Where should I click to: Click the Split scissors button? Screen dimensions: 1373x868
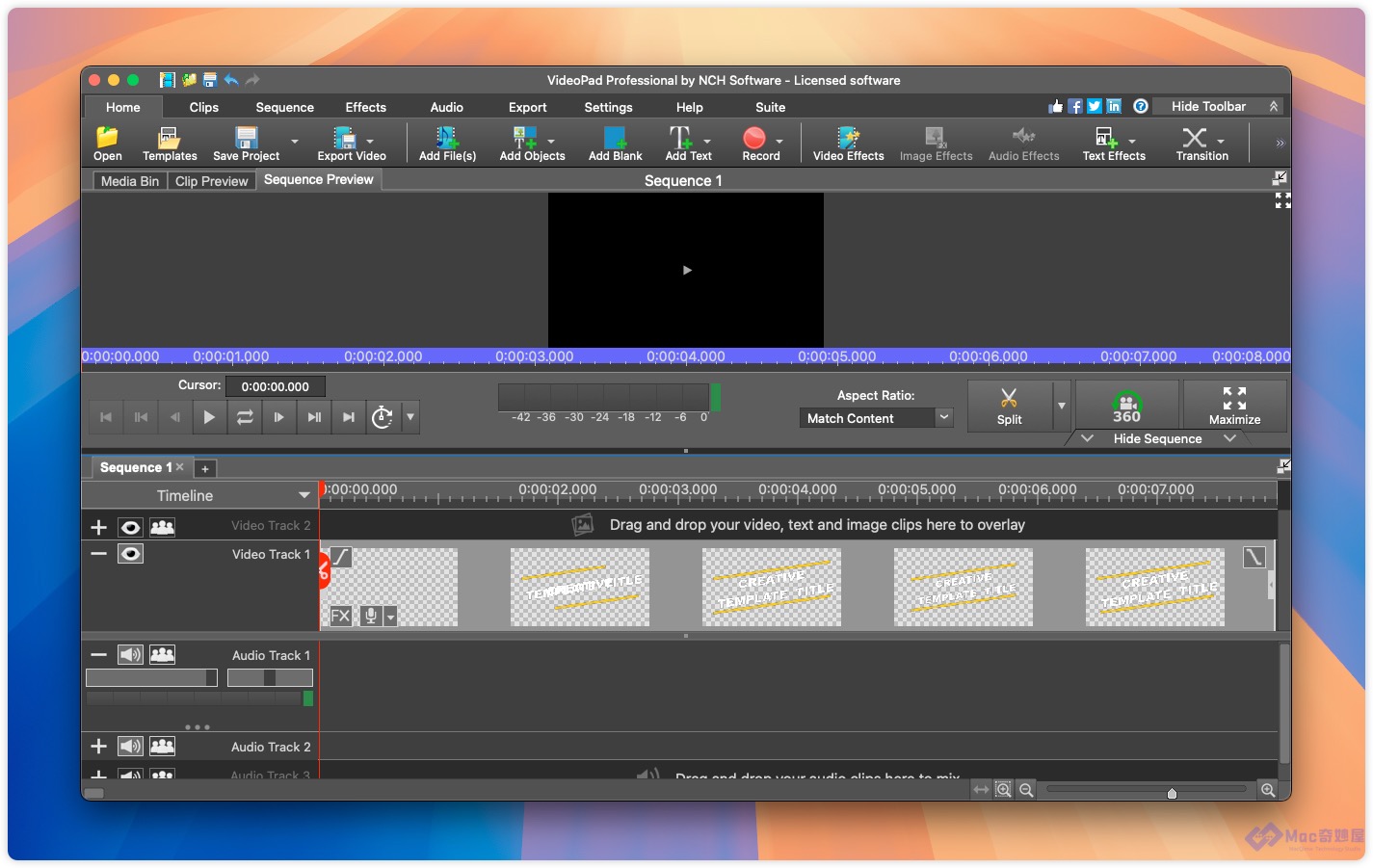click(1009, 405)
